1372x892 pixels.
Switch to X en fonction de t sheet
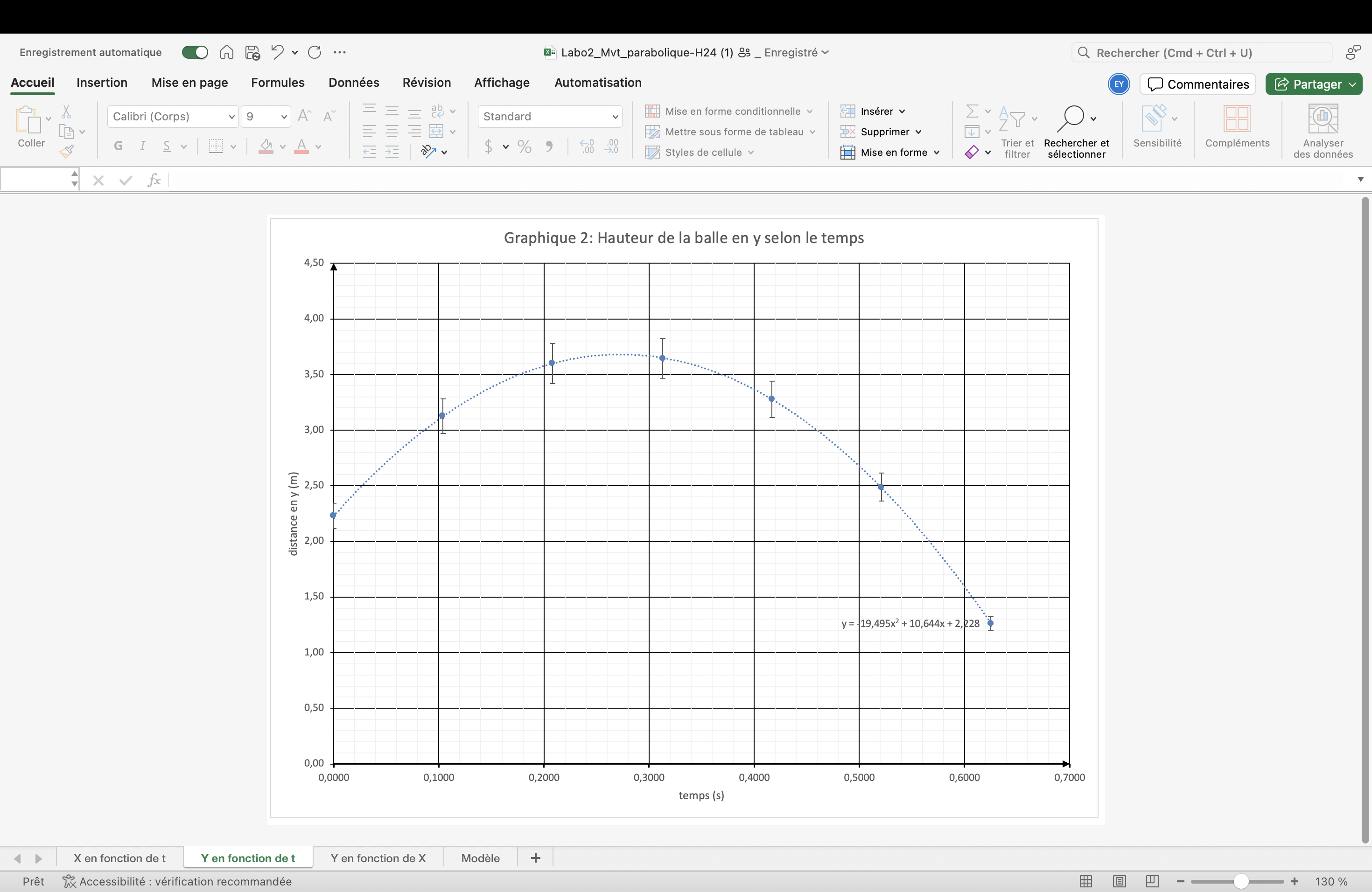[119, 858]
